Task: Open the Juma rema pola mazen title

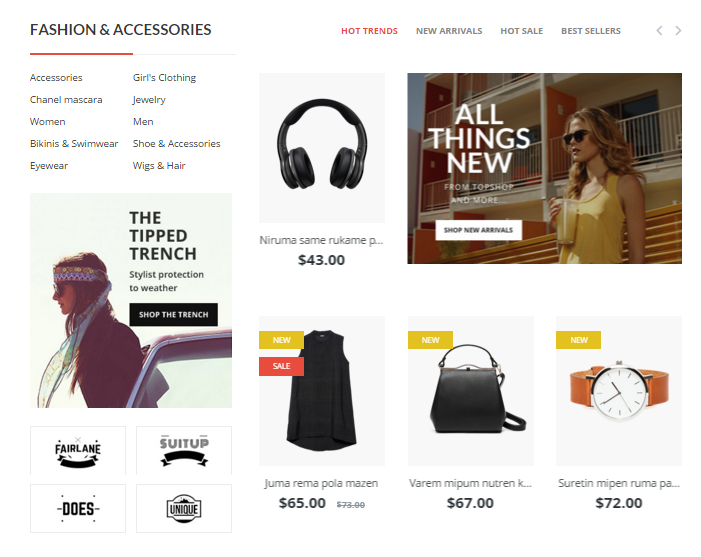Action: (321, 483)
